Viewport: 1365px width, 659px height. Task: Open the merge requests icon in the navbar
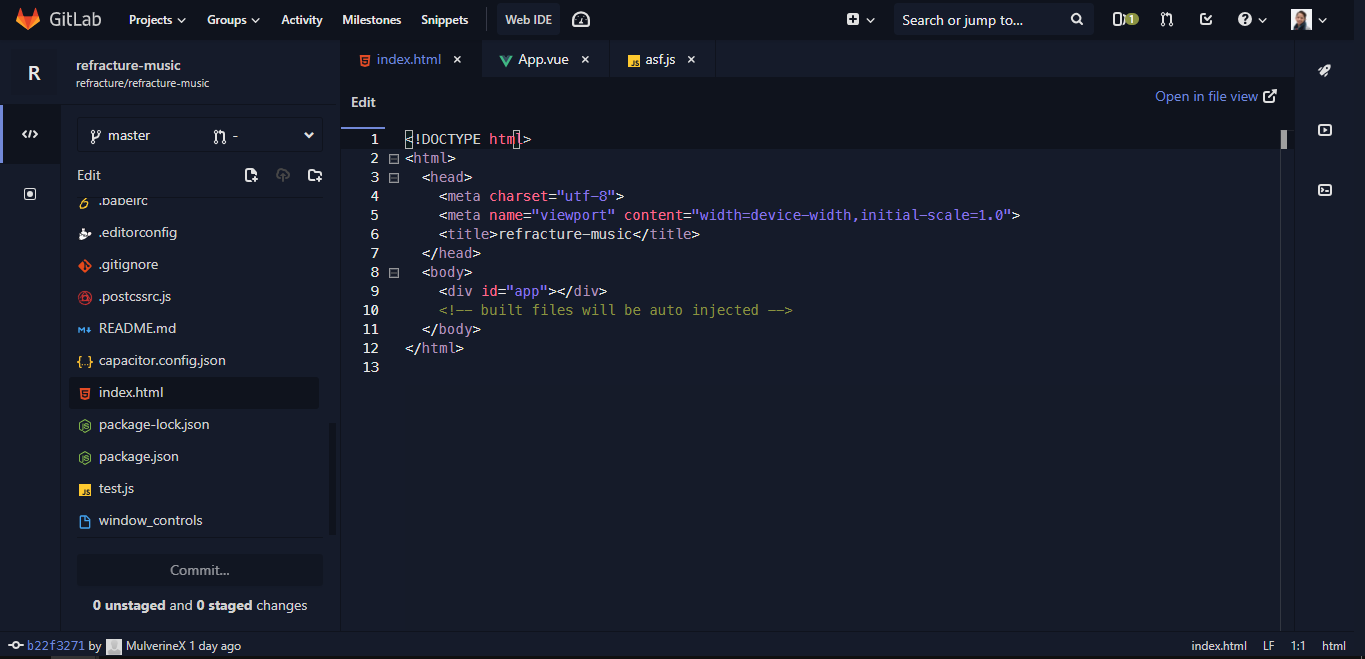click(1166, 19)
